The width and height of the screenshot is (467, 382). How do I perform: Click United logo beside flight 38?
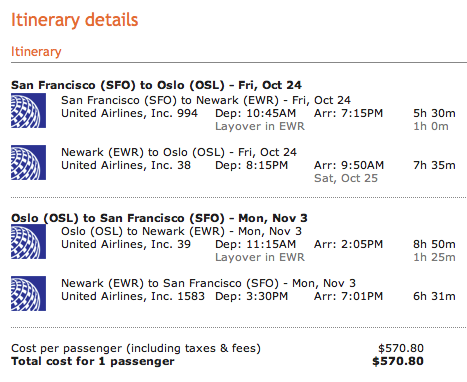tap(28, 162)
